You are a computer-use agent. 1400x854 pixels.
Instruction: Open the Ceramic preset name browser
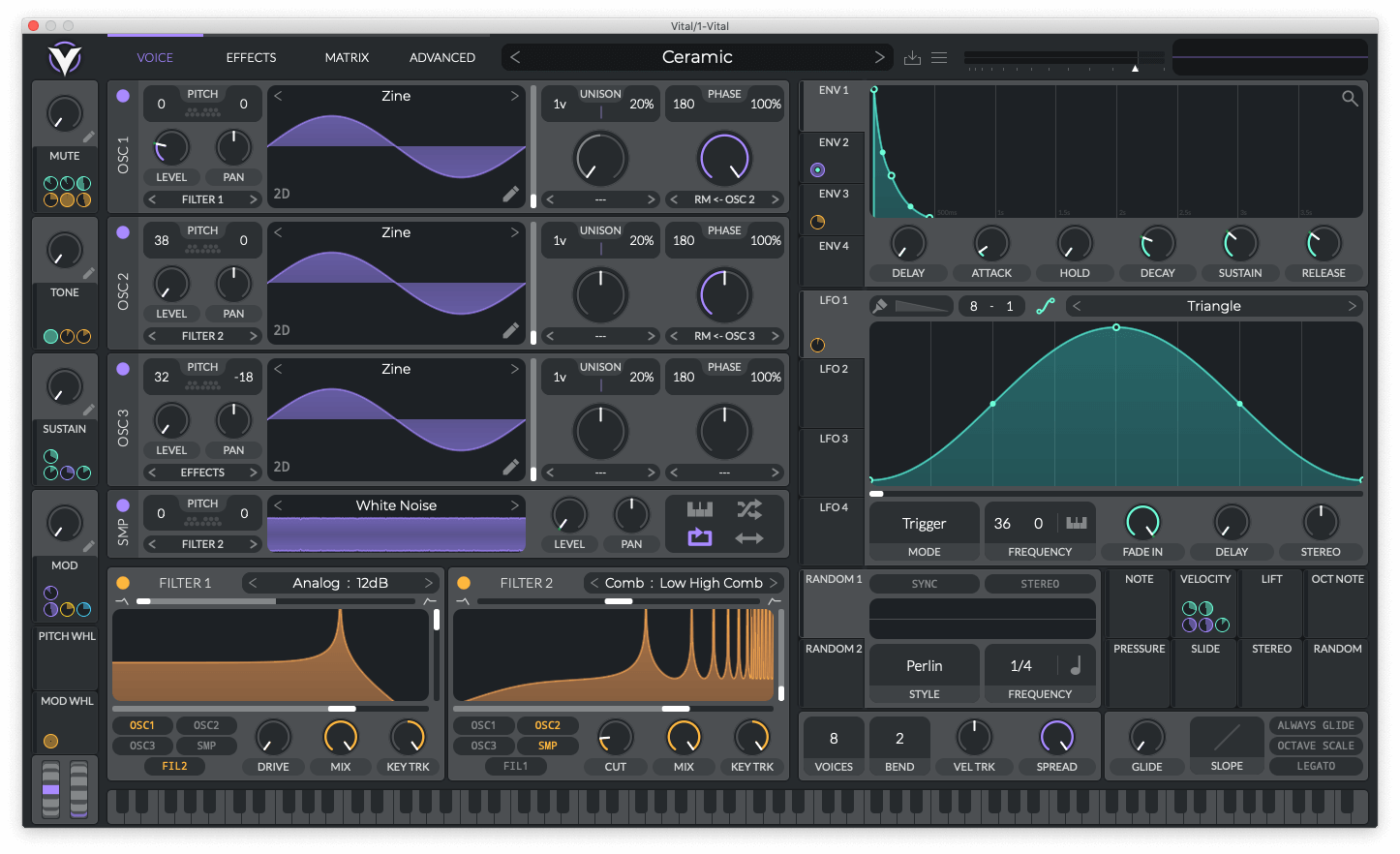(x=697, y=57)
